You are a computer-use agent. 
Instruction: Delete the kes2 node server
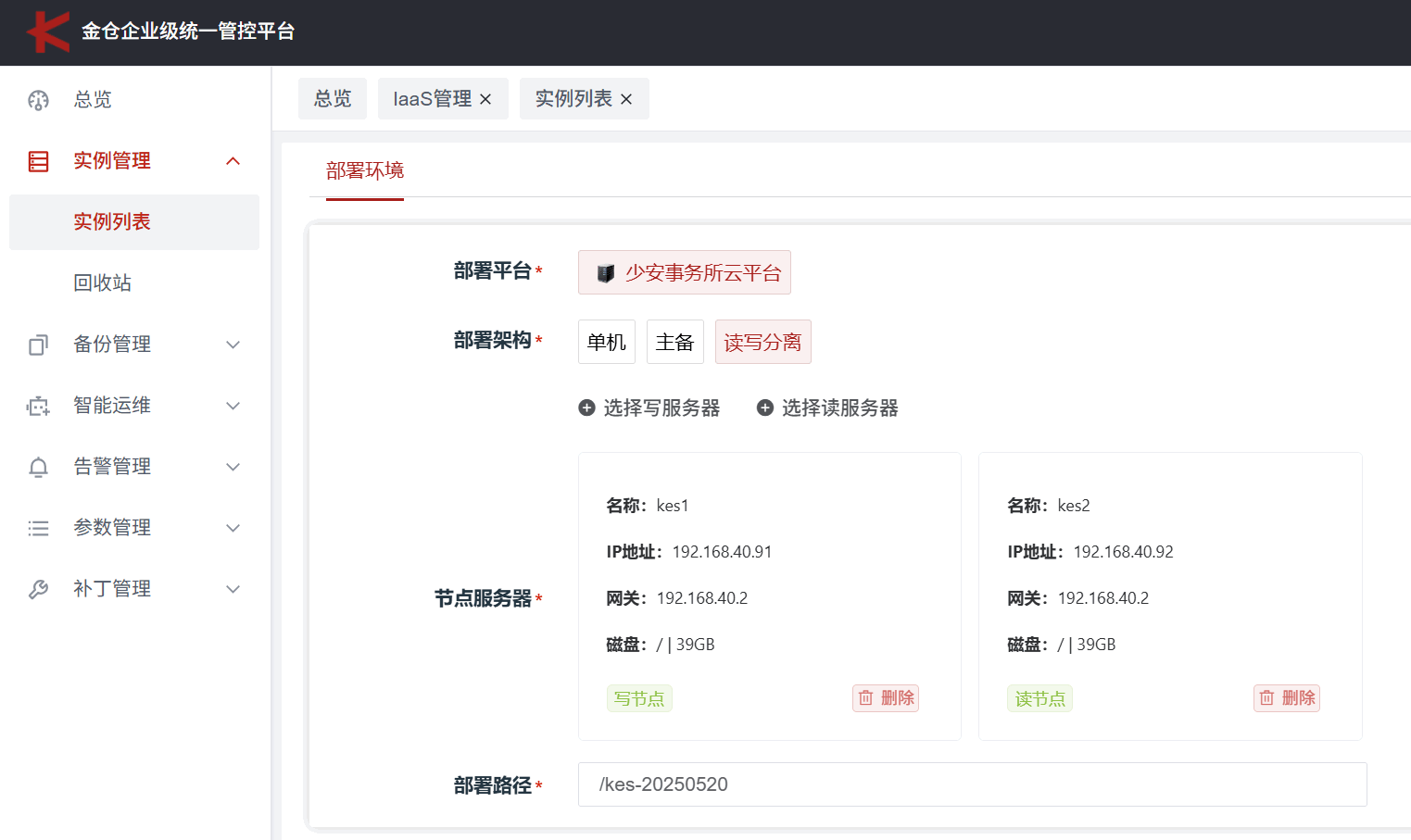[x=1287, y=698]
